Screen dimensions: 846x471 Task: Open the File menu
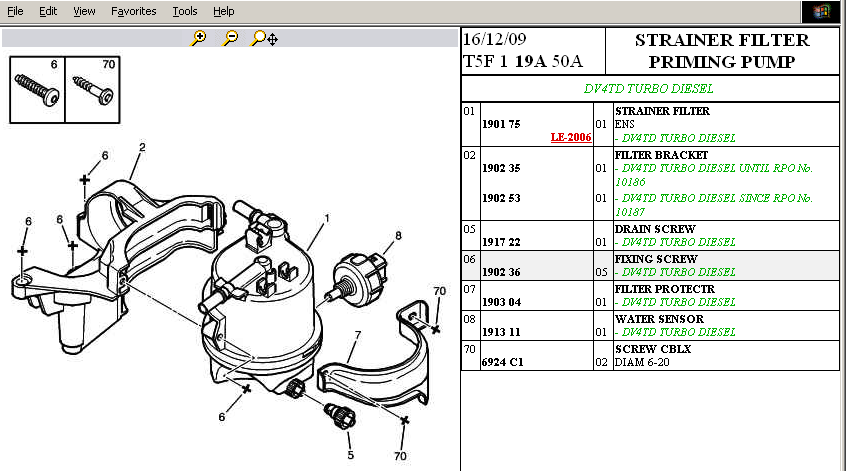tap(15, 11)
